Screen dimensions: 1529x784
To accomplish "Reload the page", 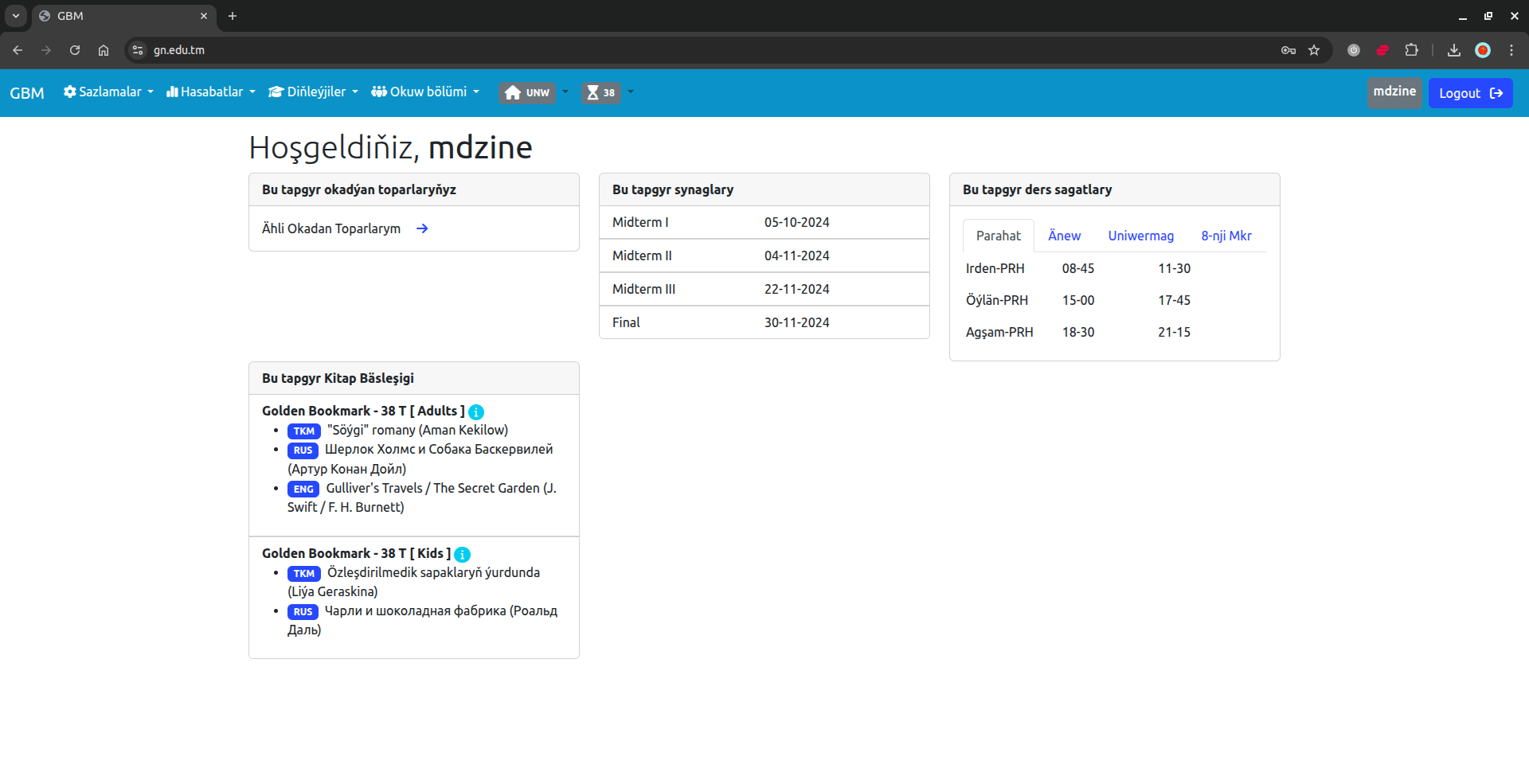I will point(75,50).
